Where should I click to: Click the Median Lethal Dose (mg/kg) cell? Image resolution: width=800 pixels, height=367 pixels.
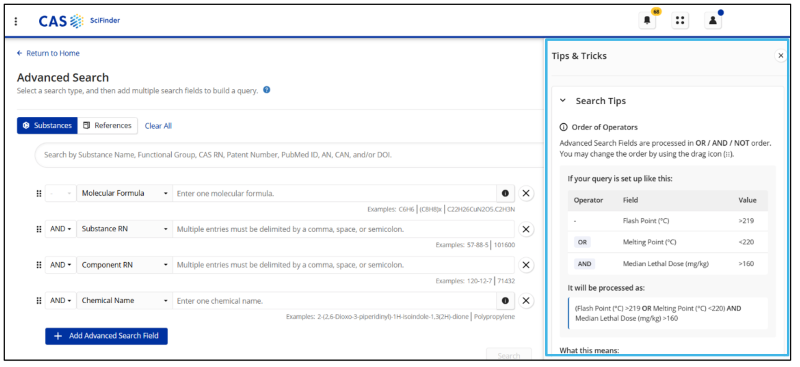pyautogui.click(x=666, y=264)
